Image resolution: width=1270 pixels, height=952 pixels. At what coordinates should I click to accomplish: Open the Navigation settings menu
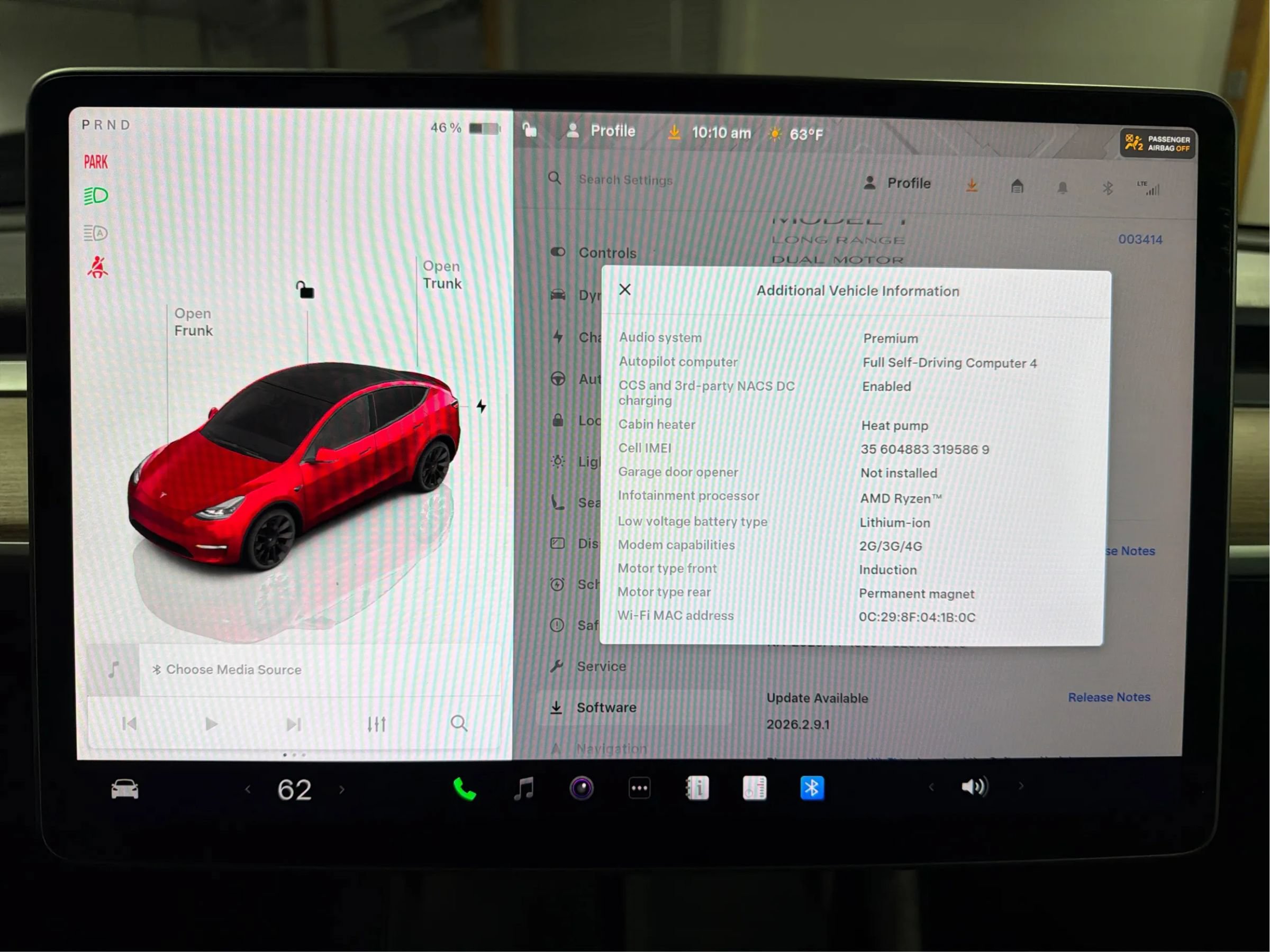click(x=598, y=749)
